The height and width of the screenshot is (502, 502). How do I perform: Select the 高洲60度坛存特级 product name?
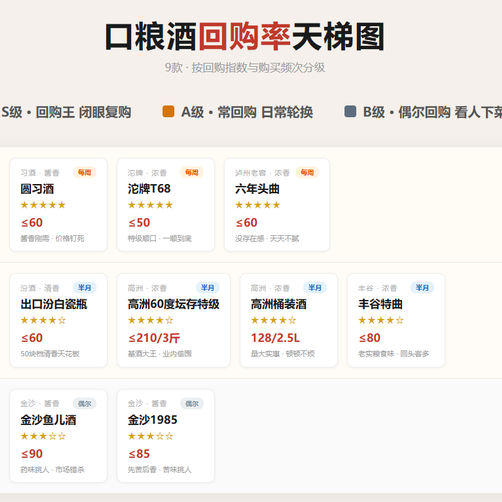click(173, 304)
